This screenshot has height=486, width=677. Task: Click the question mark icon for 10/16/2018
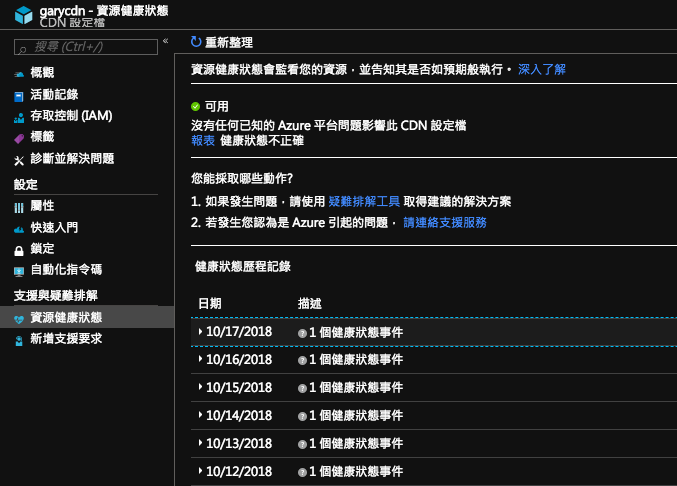coord(302,360)
